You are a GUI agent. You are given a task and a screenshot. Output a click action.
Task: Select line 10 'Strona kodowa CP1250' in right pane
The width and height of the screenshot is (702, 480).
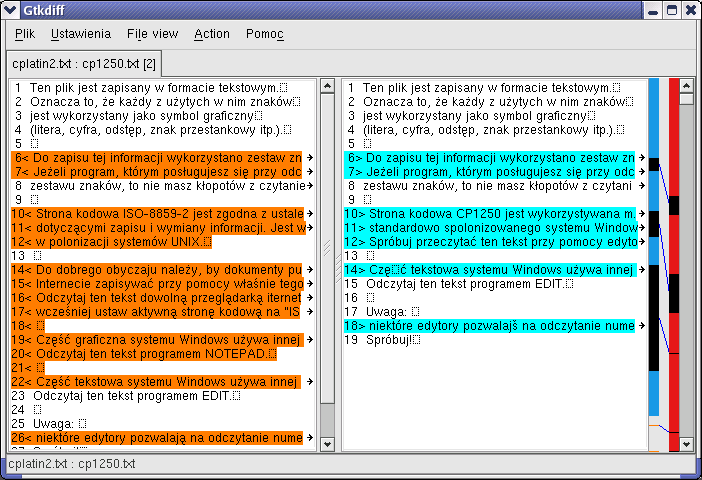(x=490, y=214)
